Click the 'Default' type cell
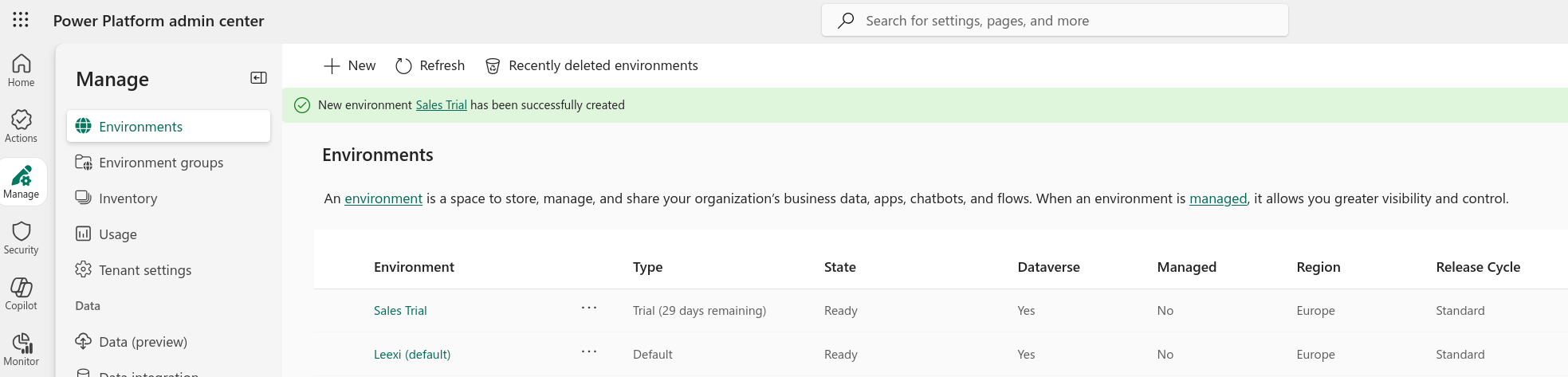This screenshot has height=377, width=1568. [652, 355]
